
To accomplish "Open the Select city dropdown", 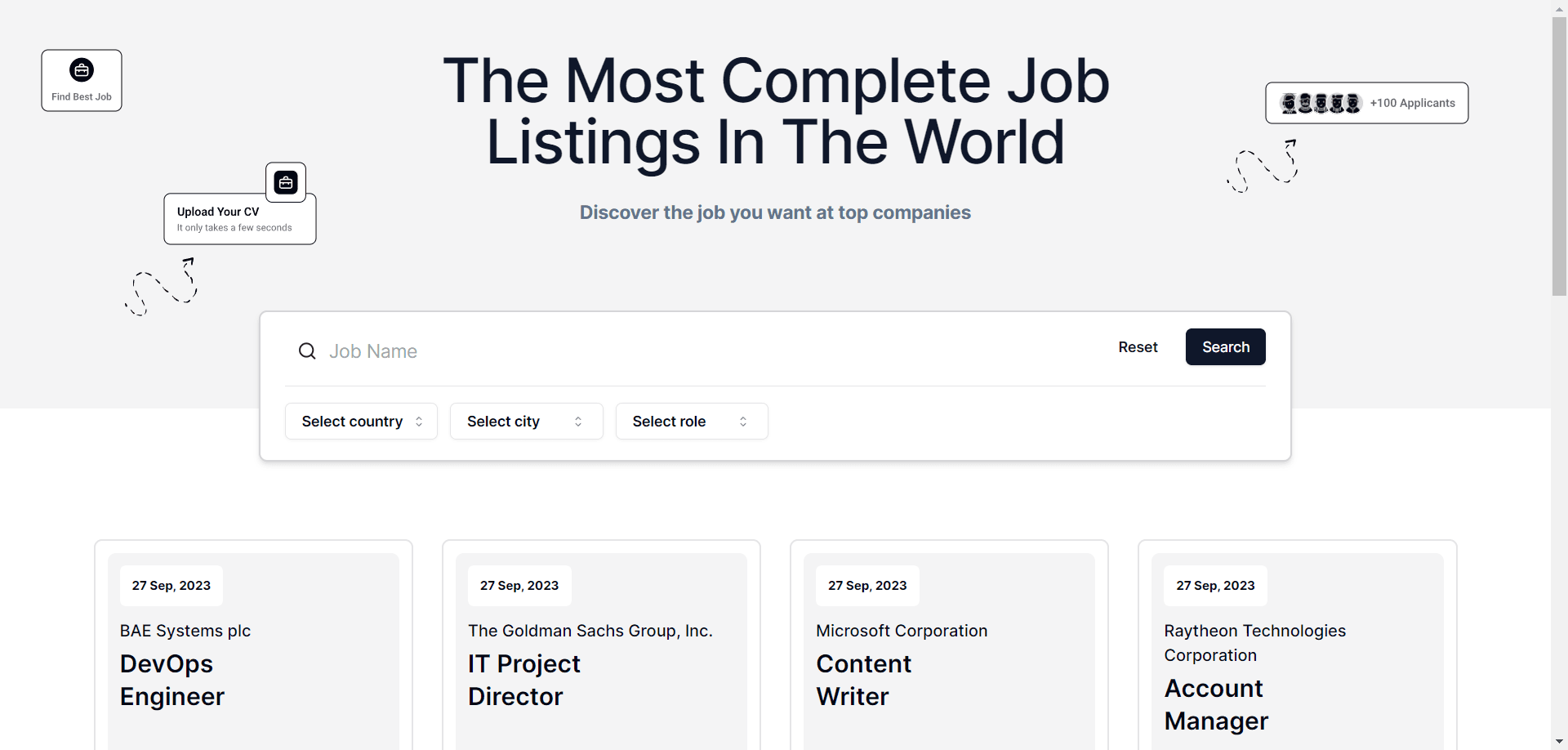I will tap(526, 422).
